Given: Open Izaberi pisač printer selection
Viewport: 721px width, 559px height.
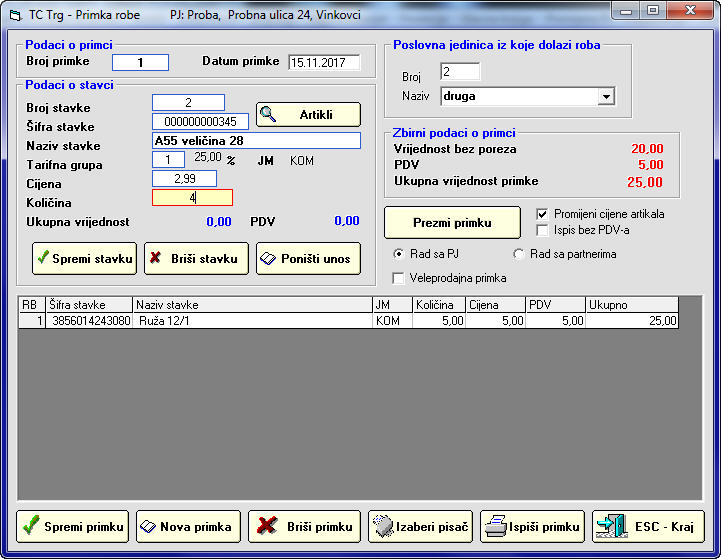Looking at the screenshot, I should 419,526.
